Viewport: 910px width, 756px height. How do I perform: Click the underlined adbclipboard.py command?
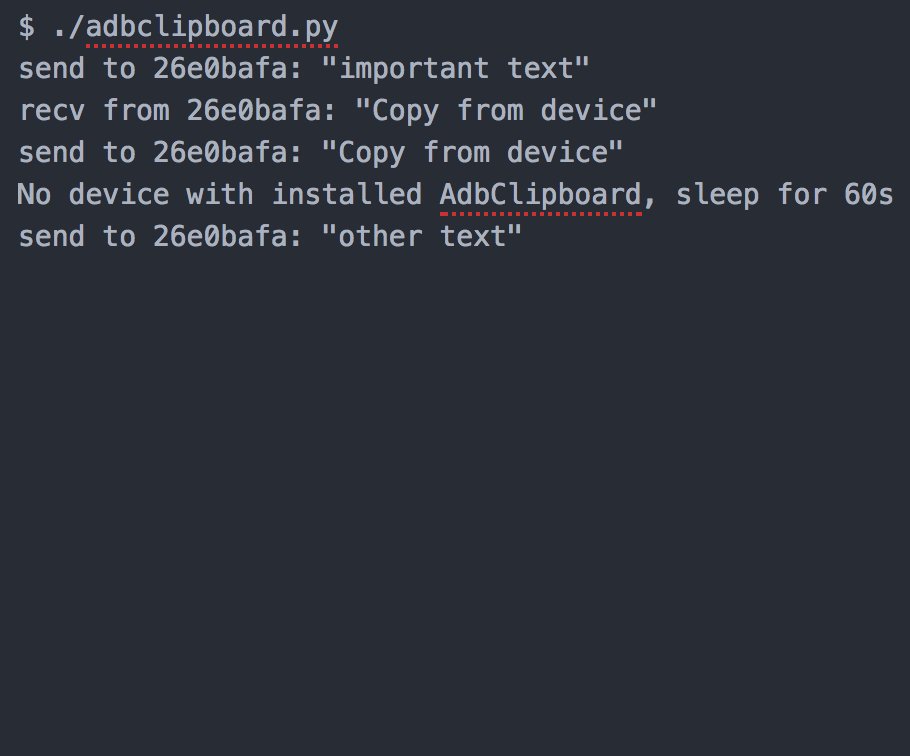click(212, 27)
